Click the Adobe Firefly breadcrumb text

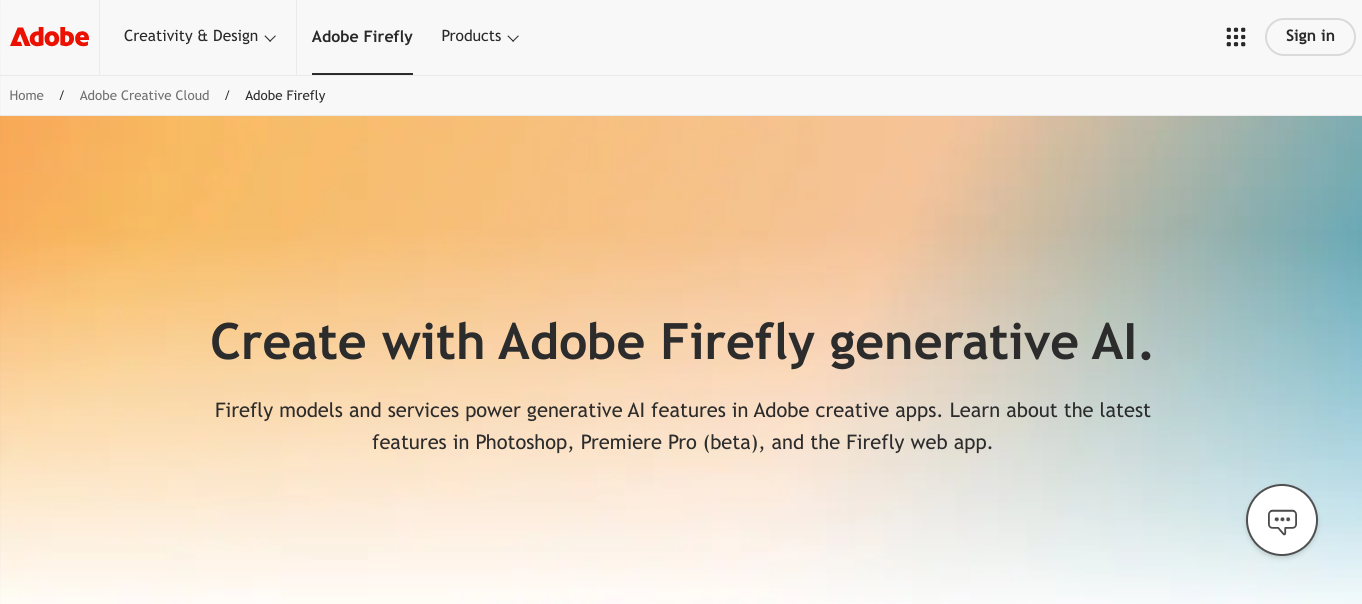point(285,96)
